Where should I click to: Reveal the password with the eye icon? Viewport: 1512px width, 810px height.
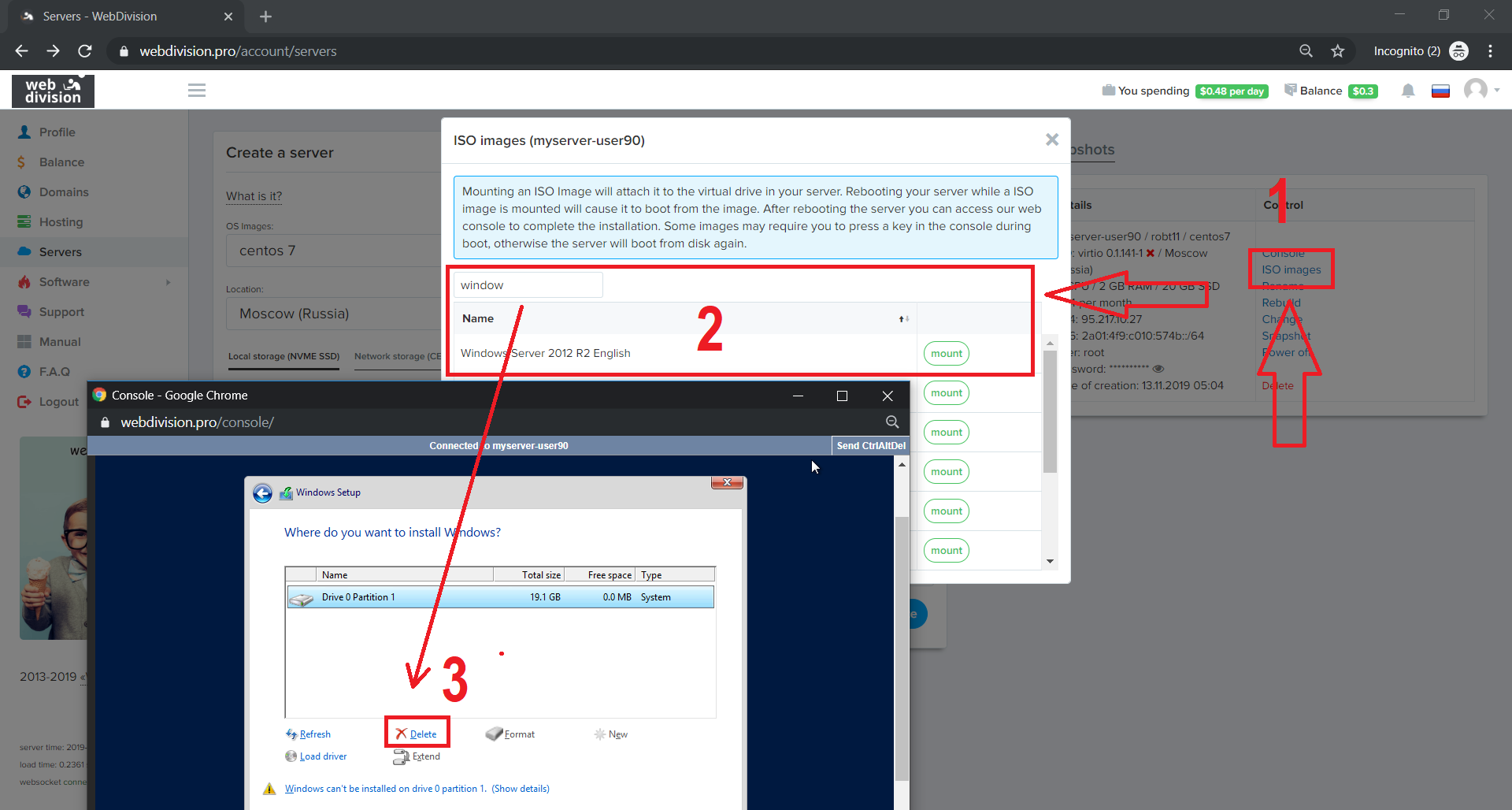pos(1158,369)
